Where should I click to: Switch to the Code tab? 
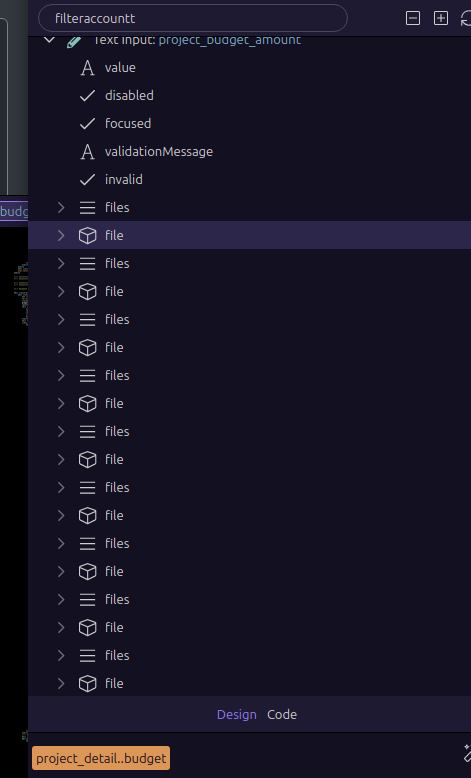pyautogui.click(x=282, y=714)
